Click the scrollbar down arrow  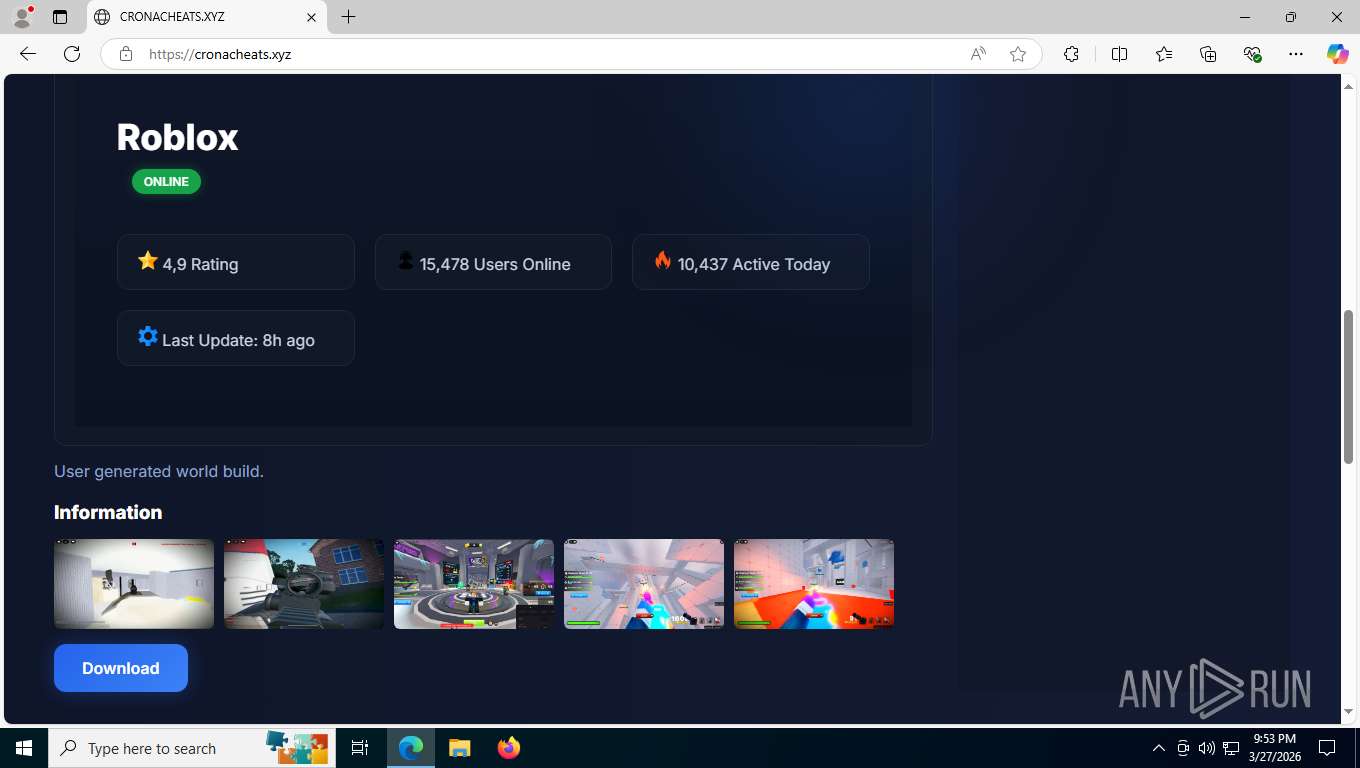[x=1349, y=711]
